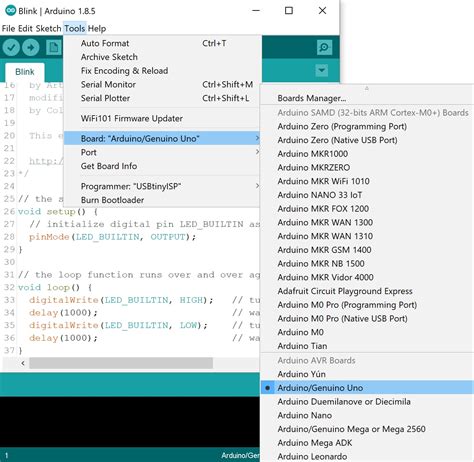This screenshot has width=474, height=462.
Task: Click the pinMode code line 28
Action: [x=112, y=237]
